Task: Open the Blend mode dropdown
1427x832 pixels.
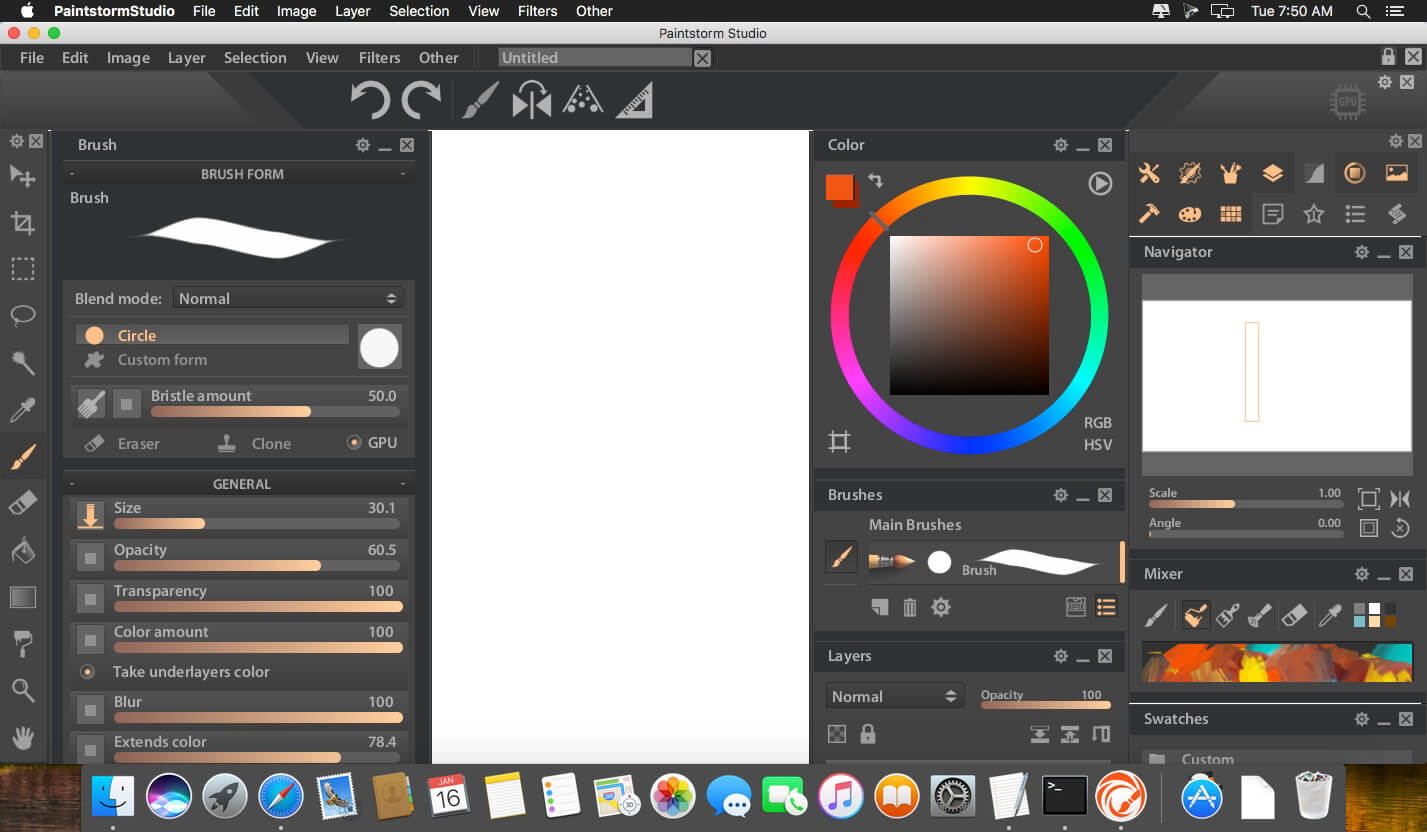Action: [x=288, y=297]
